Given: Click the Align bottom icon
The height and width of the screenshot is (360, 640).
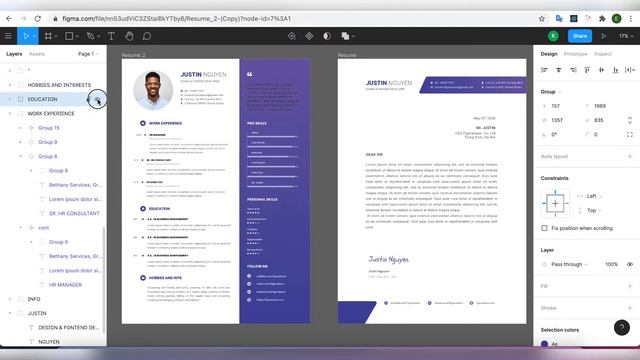Looking at the screenshot, I should click(x=616, y=70).
